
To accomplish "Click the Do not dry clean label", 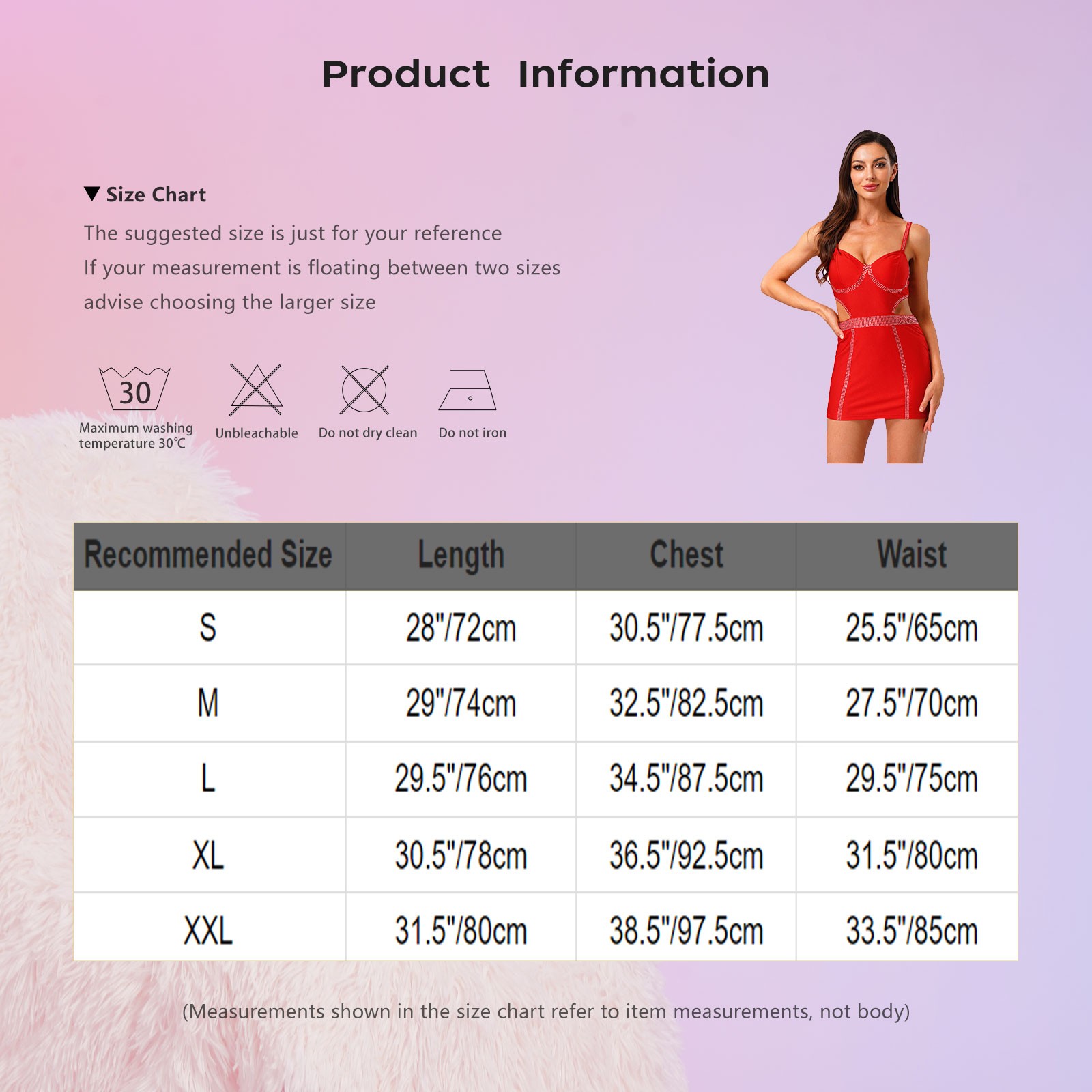I will click(x=368, y=433).
